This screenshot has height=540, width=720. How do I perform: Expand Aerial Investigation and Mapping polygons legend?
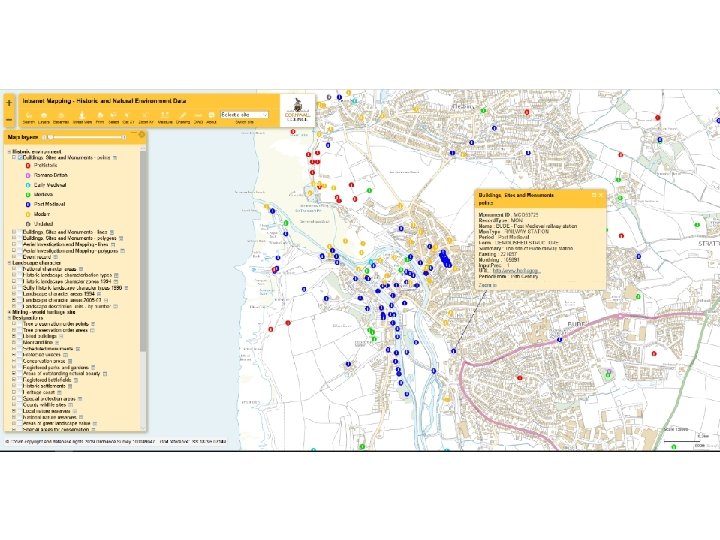(15, 251)
